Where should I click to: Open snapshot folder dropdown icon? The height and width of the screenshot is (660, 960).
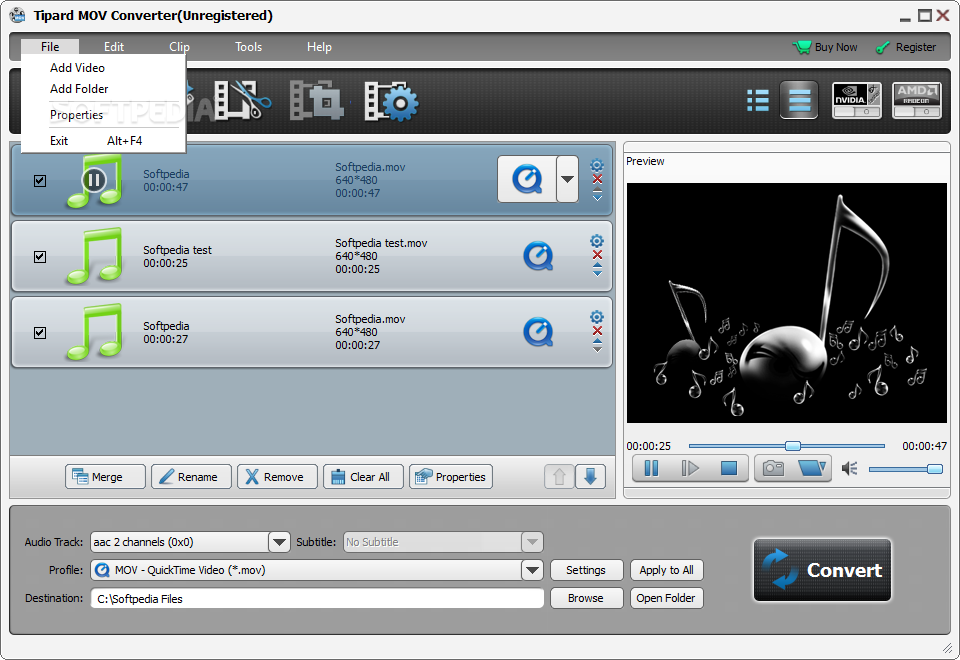click(812, 468)
